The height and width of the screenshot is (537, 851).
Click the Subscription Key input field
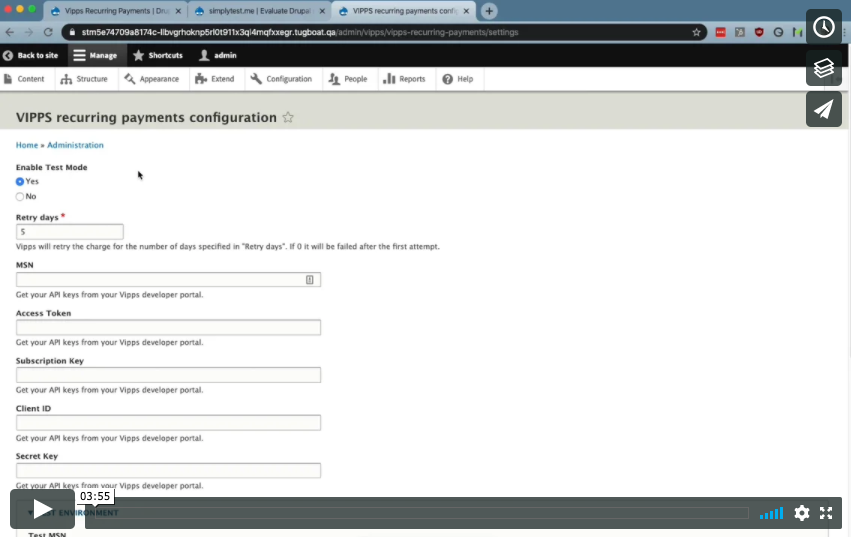(168, 375)
